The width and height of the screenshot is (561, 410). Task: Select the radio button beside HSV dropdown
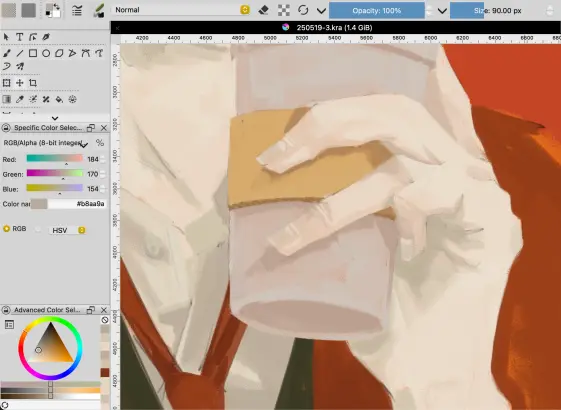coord(38,230)
